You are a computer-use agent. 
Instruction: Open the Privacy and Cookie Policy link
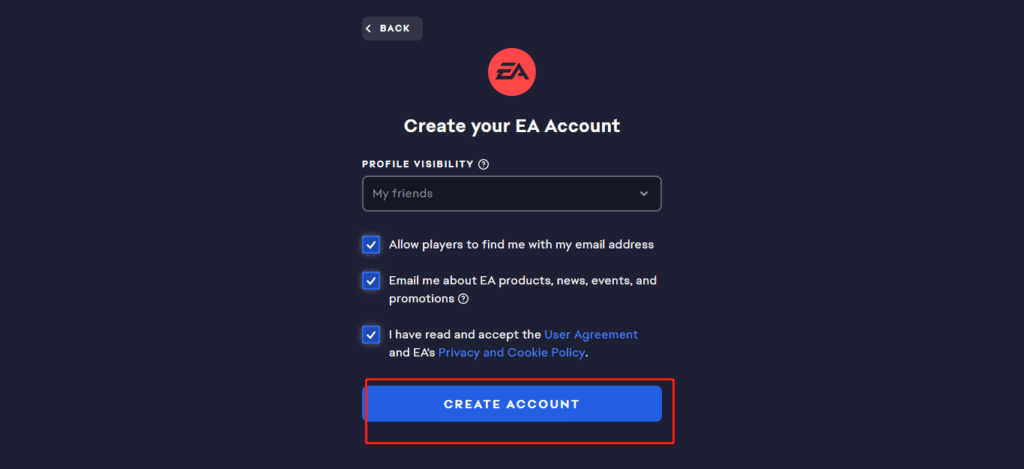pos(511,353)
